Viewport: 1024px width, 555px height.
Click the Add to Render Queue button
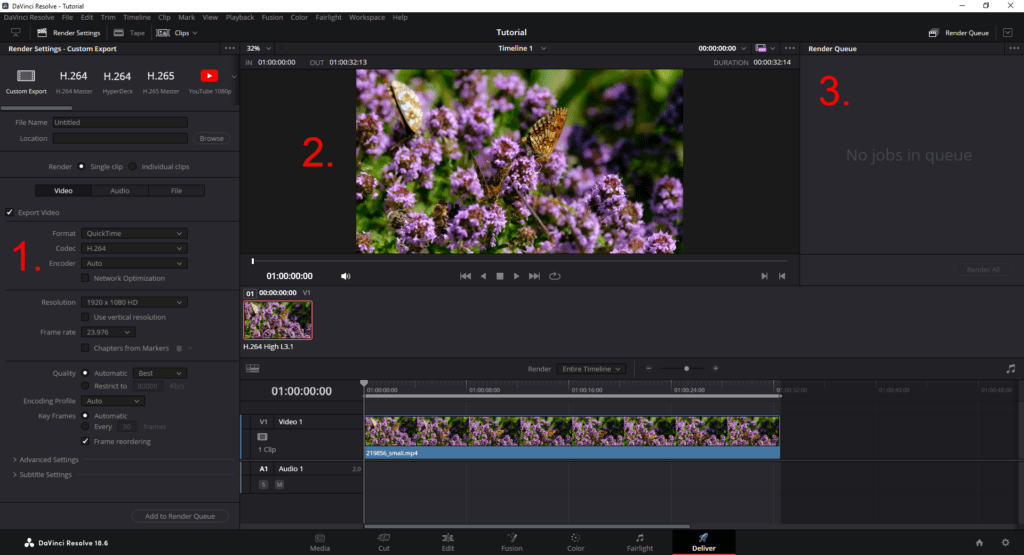180,516
